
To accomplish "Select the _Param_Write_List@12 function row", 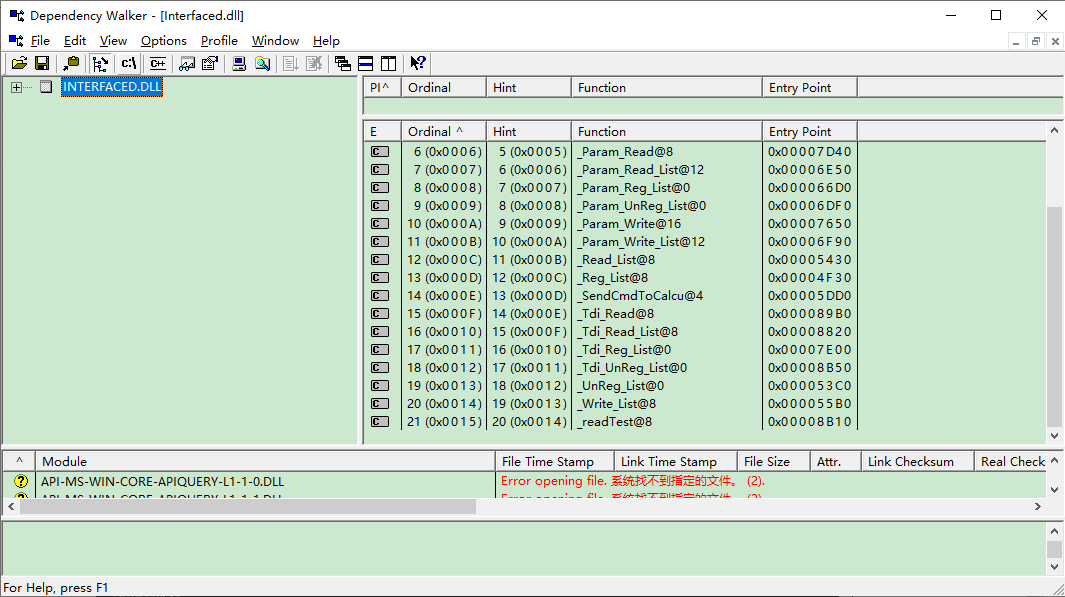I will pos(611,242).
